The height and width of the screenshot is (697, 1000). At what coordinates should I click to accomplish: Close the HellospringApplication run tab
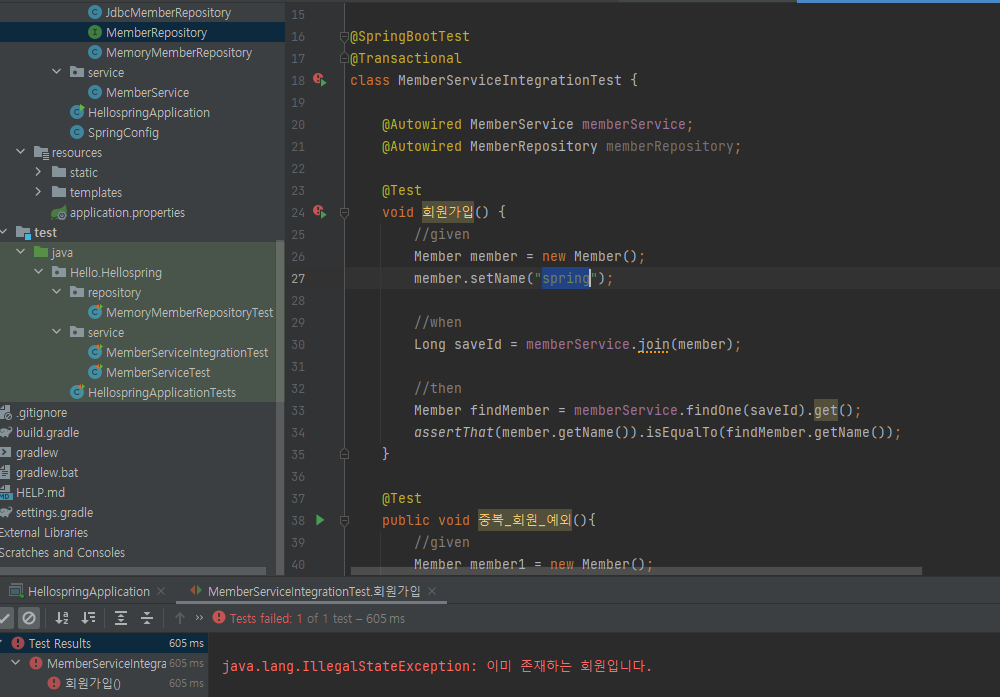click(x=161, y=592)
